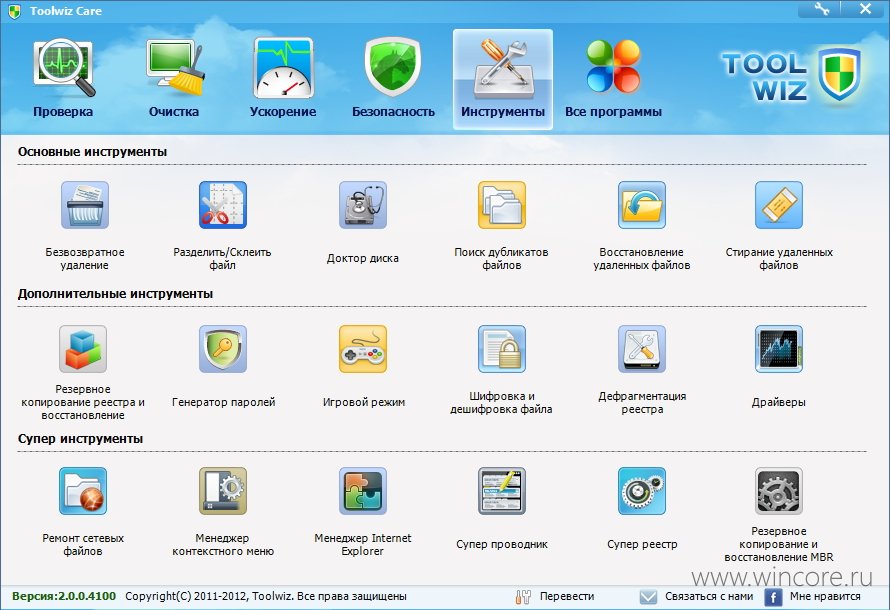Open the Безопасность tab
The height and width of the screenshot is (610, 890).
click(x=393, y=78)
